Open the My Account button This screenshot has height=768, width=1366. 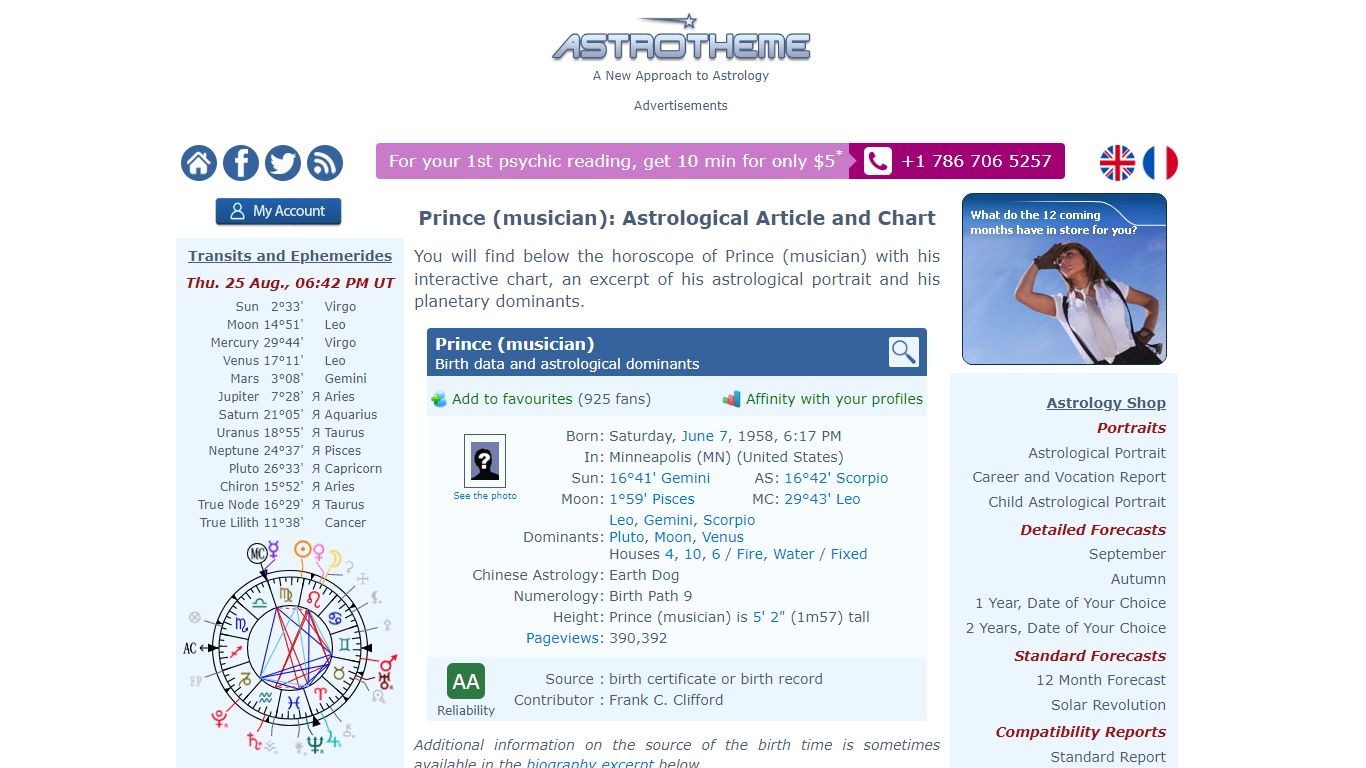pyautogui.click(x=278, y=211)
